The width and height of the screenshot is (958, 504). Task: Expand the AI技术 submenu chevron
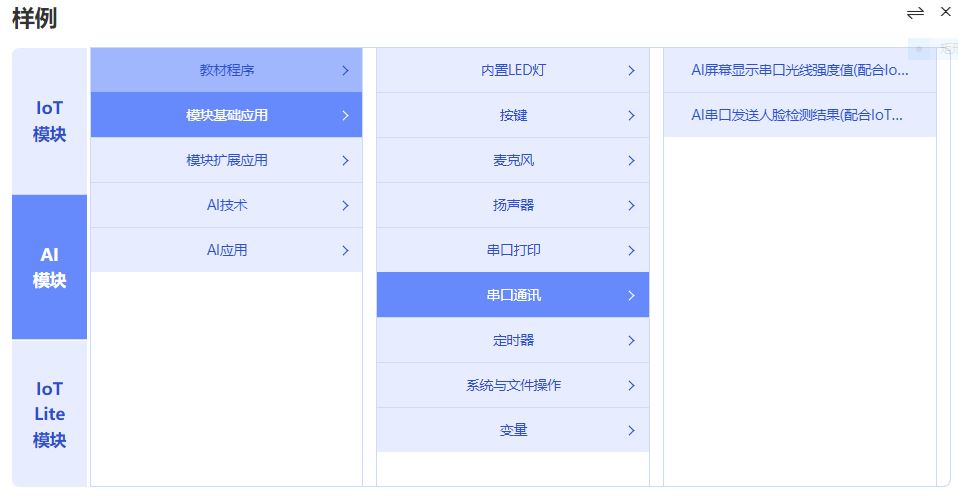(345, 206)
